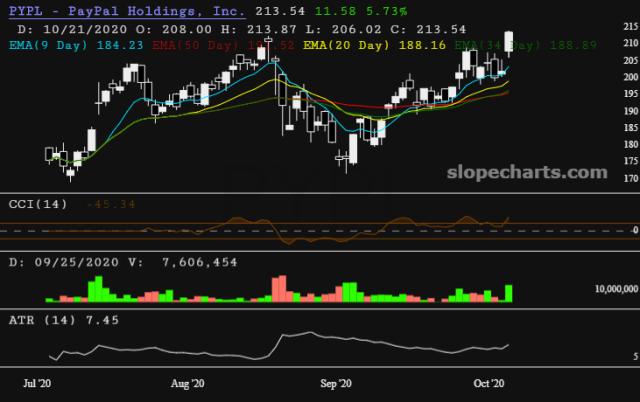Click the slopecharts.com watermark

pyautogui.click(x=528, y=171)
